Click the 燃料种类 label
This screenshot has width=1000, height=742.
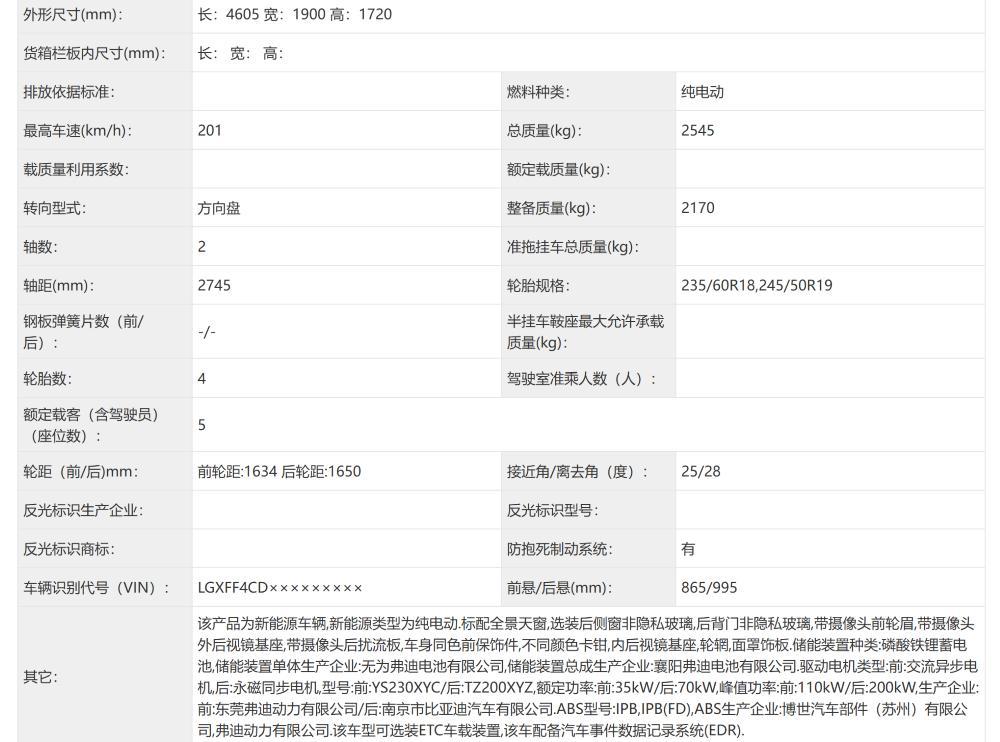tap(538, 92)
